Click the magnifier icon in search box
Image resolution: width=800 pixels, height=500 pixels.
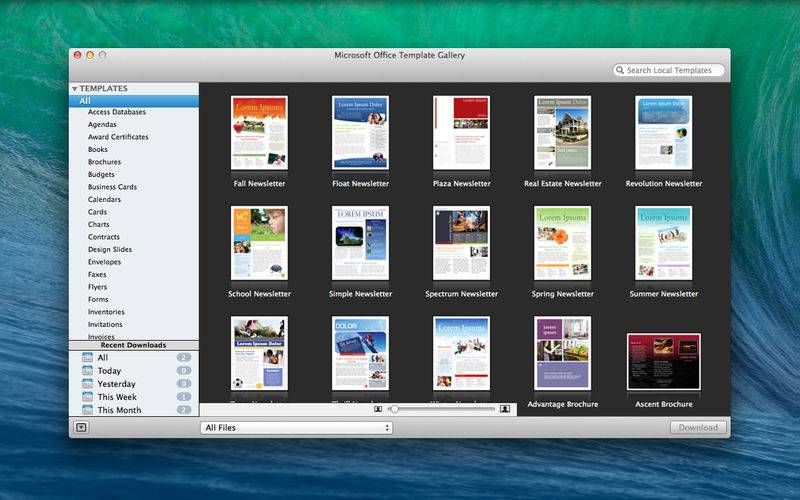[620, 70]
